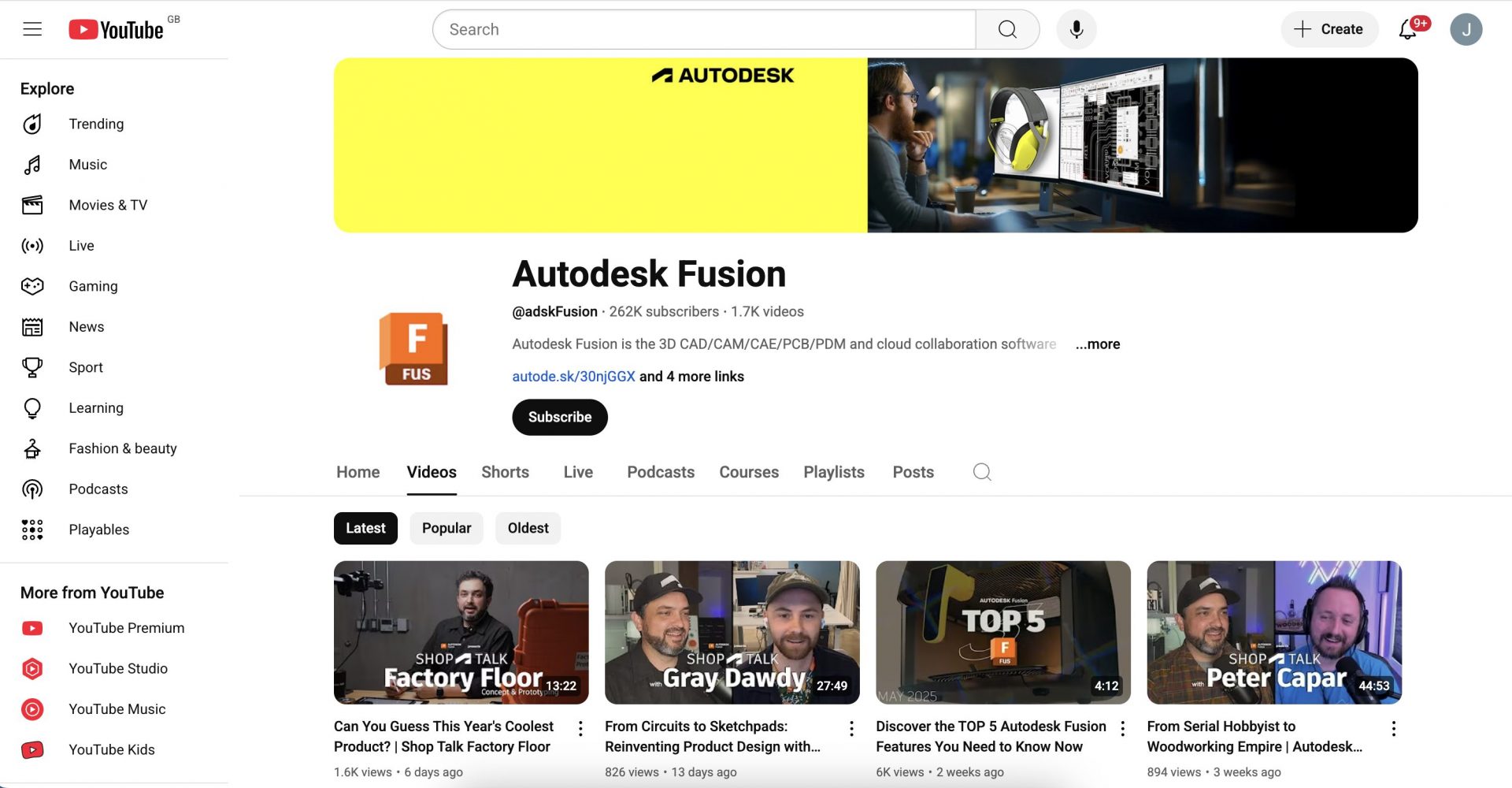Open the notifications bell
Image resolution: width=1512 pixels, height=788 pixels.
click(1409, 29)
